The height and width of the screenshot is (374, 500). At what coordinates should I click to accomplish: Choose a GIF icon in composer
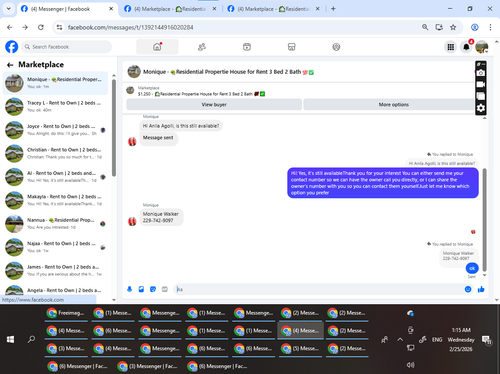pos(165,289)
